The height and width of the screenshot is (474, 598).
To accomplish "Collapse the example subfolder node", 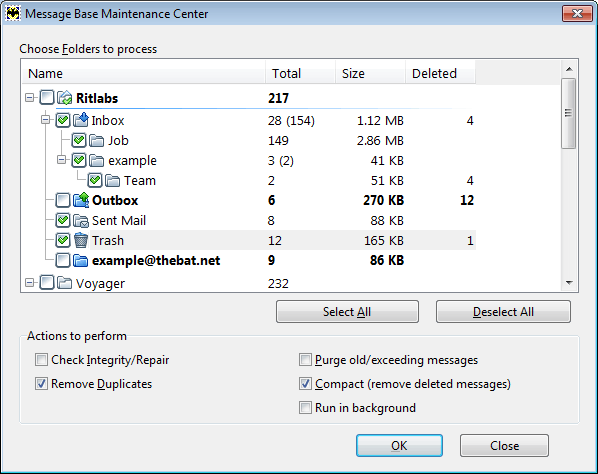I will click(61, 160).
